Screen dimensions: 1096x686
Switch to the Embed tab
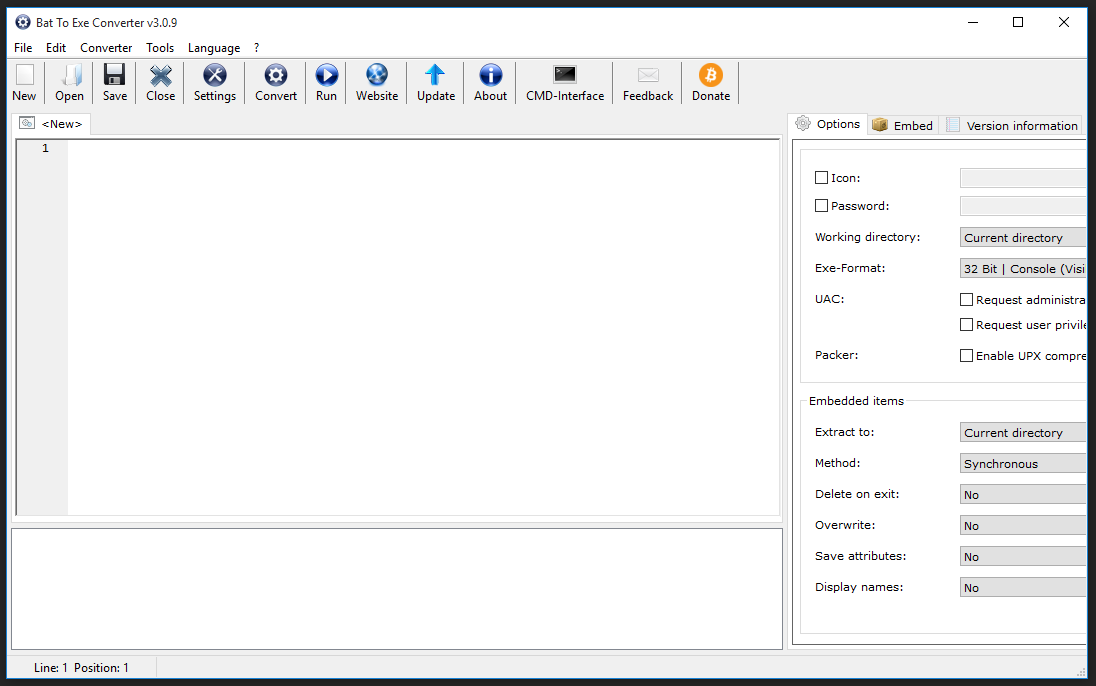[903, 125]
